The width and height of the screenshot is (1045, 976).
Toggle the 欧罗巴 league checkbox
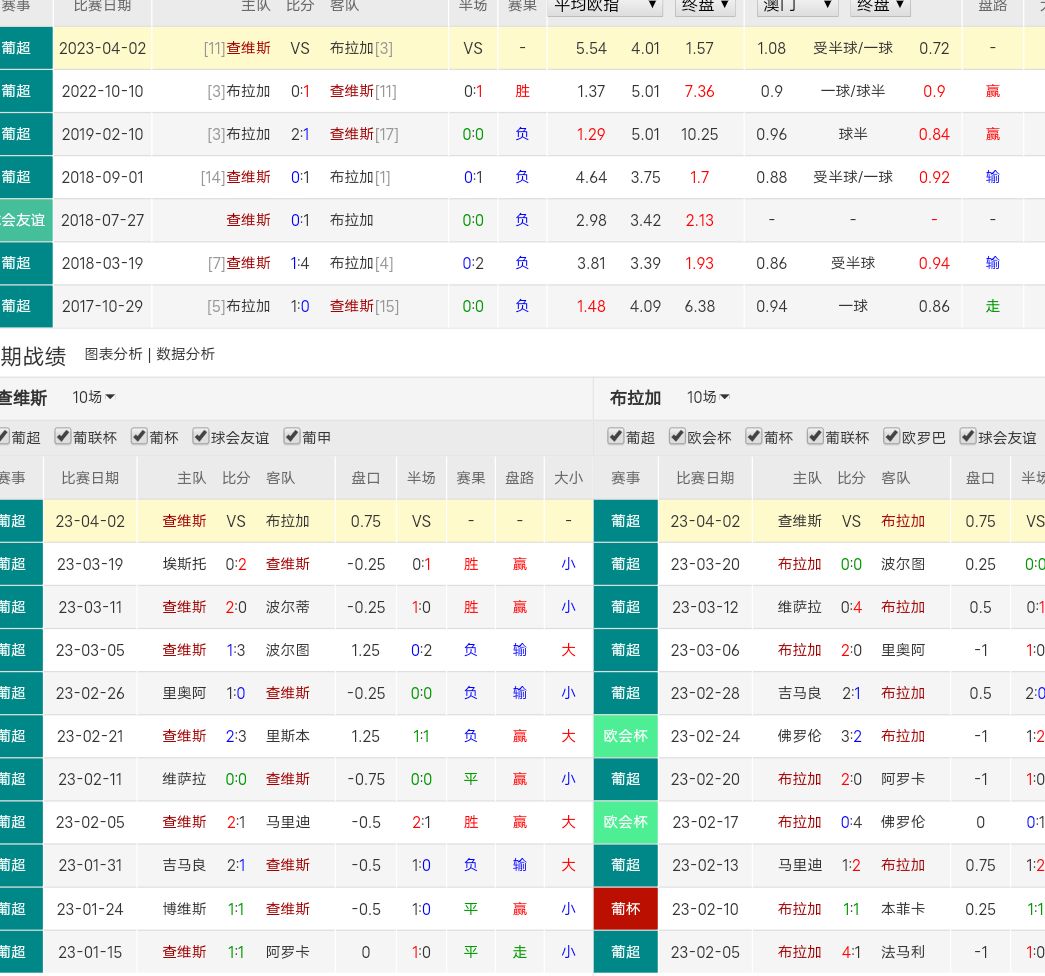click(x=892, y=437)
